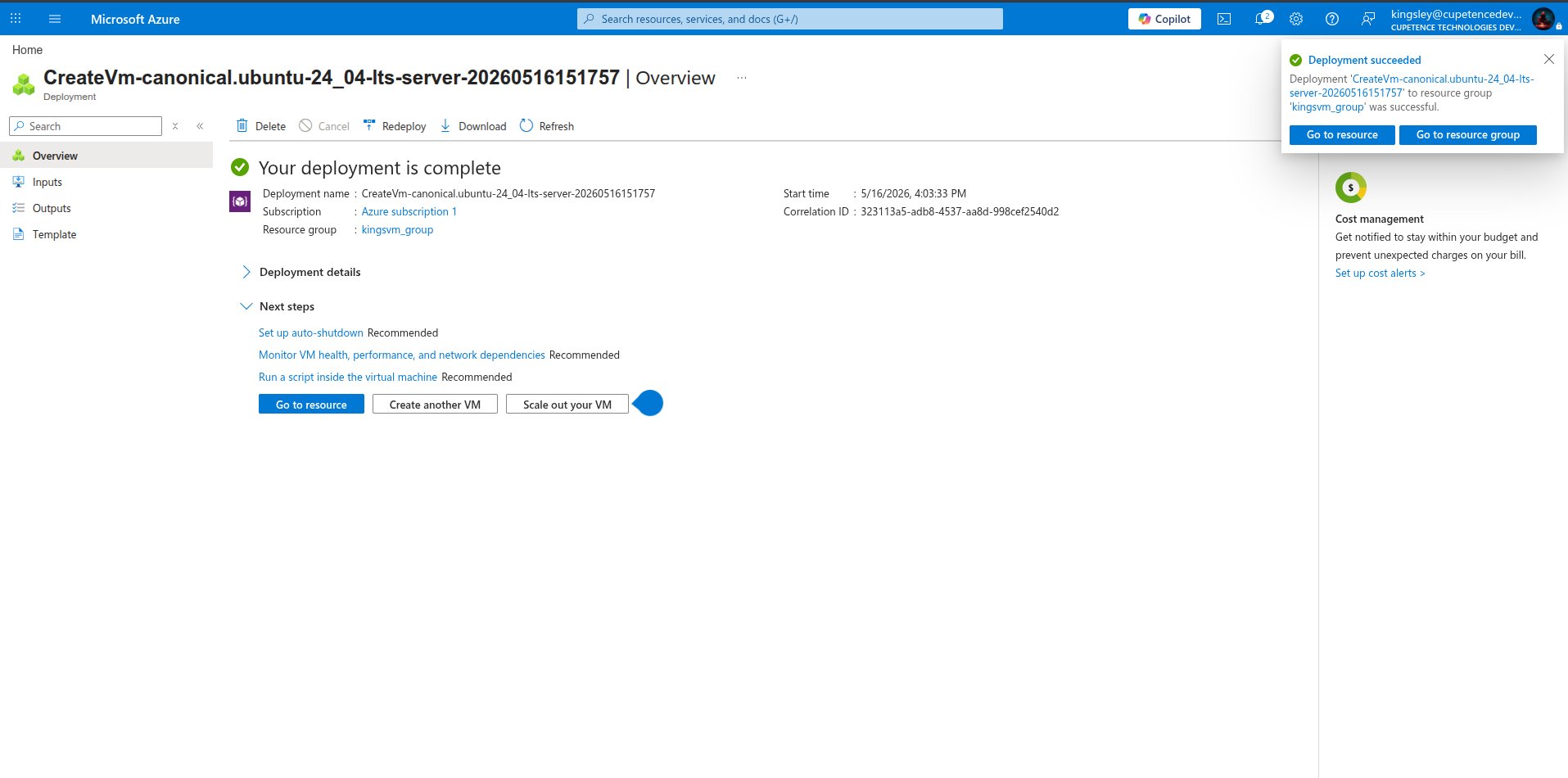Go to the Home breadcrumb

pos(27,50)
